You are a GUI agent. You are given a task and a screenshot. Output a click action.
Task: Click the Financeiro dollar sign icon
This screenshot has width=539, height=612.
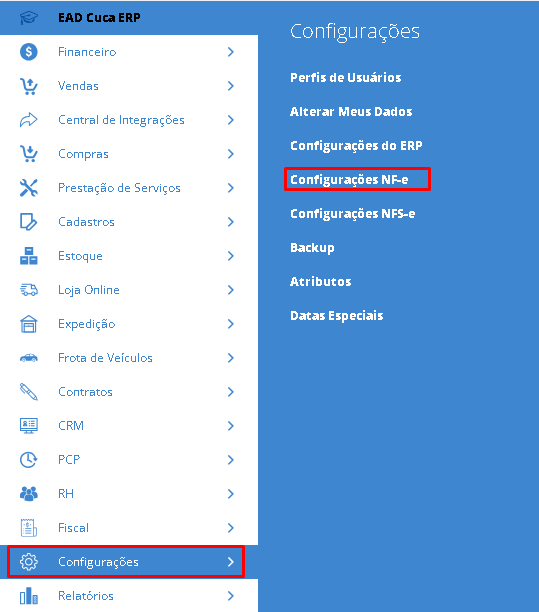pos(28,52)
